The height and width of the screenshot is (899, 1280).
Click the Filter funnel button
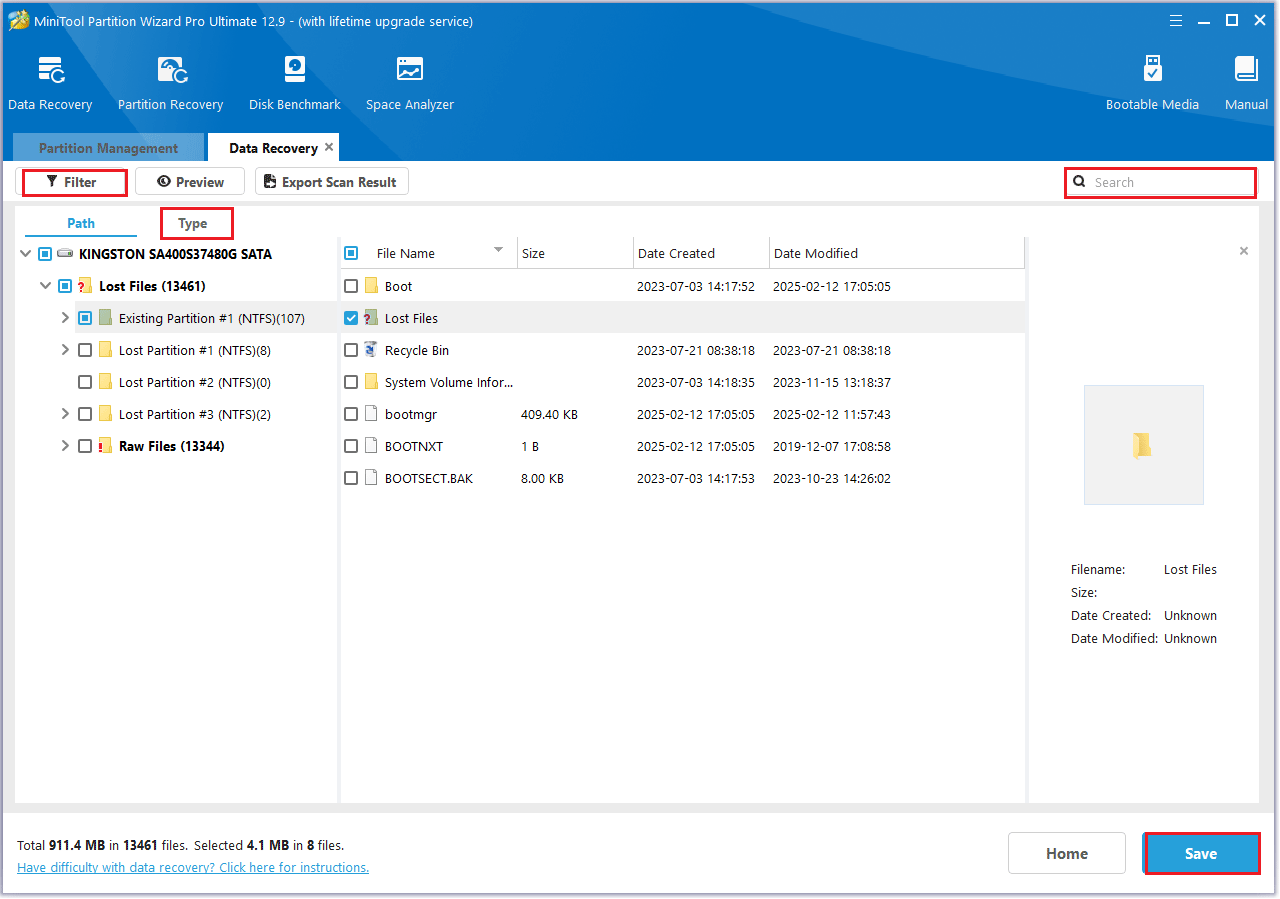(73, 182)
